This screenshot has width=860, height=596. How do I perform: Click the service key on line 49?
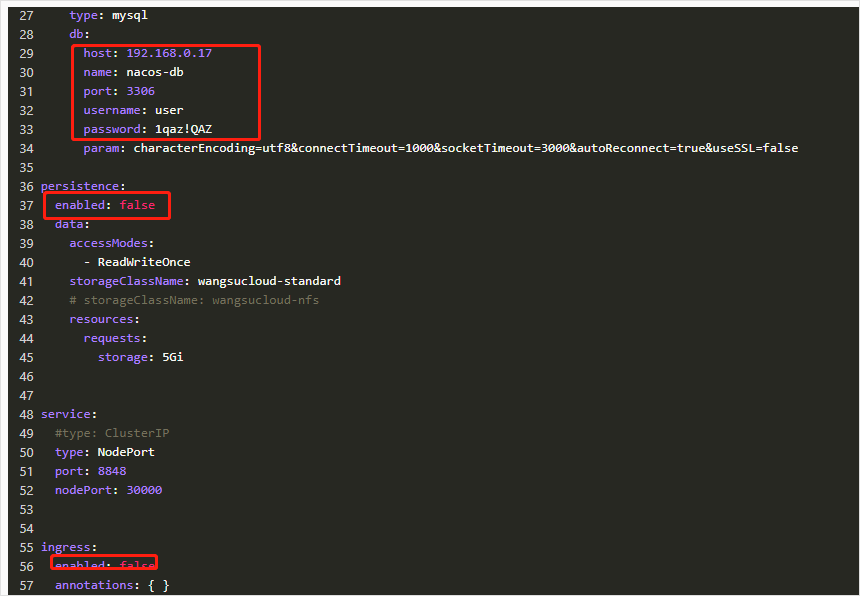pos(68,414)
